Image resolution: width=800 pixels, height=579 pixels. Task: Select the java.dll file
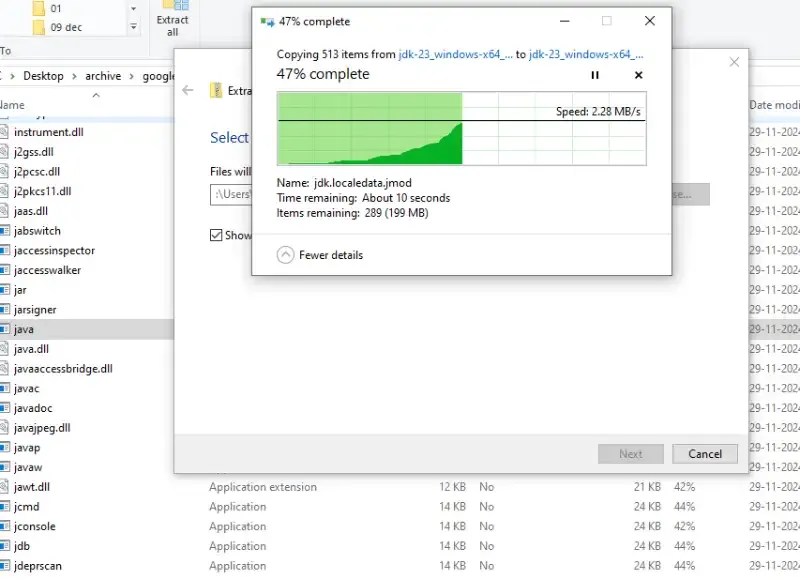tap(31, 349)
